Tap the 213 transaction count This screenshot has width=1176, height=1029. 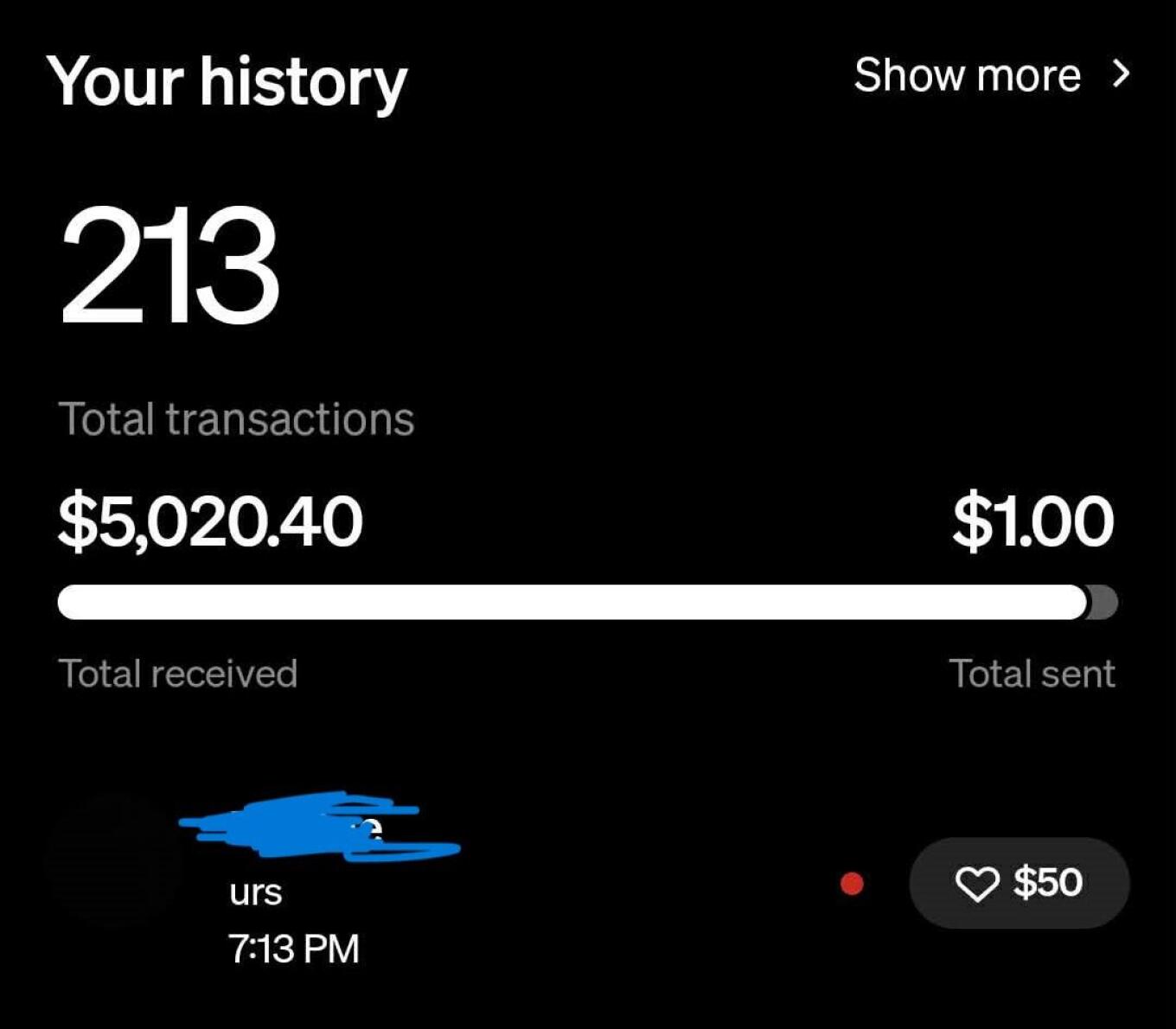169,265
